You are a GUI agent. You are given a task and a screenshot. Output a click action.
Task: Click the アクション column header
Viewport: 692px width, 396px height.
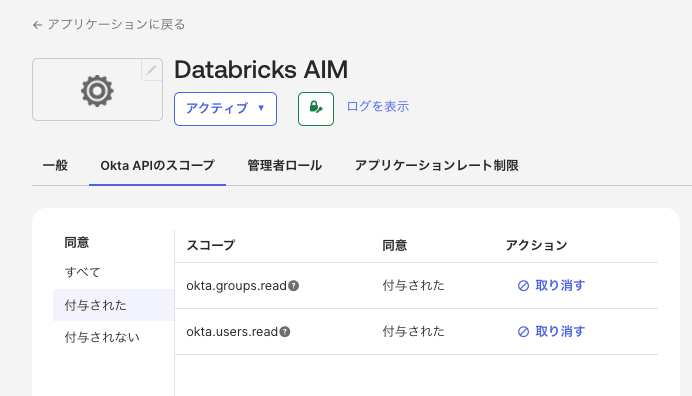pyautogui.click(x=536, y=245)
